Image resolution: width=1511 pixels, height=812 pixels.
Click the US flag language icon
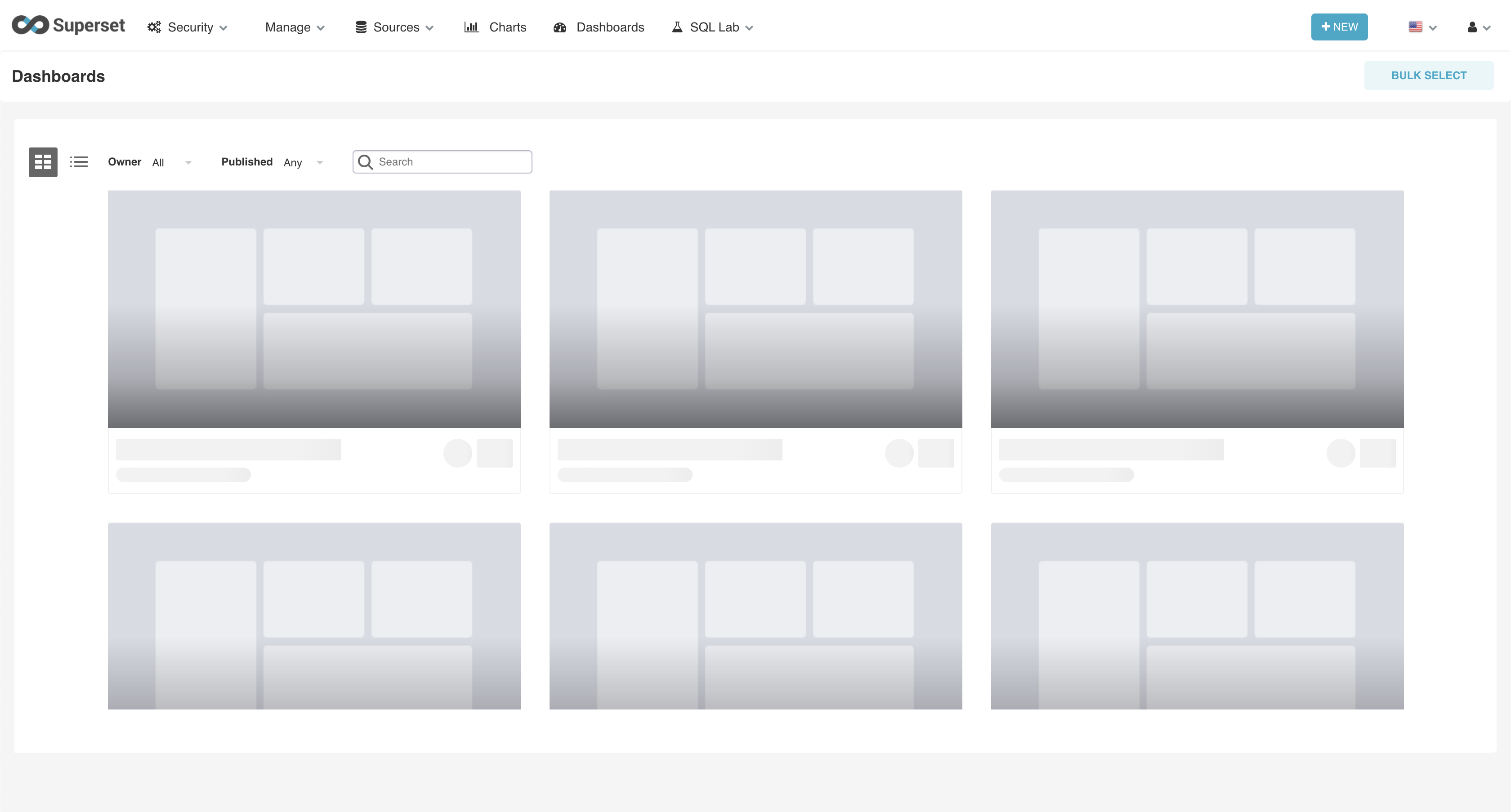[x=1415, y=27]
